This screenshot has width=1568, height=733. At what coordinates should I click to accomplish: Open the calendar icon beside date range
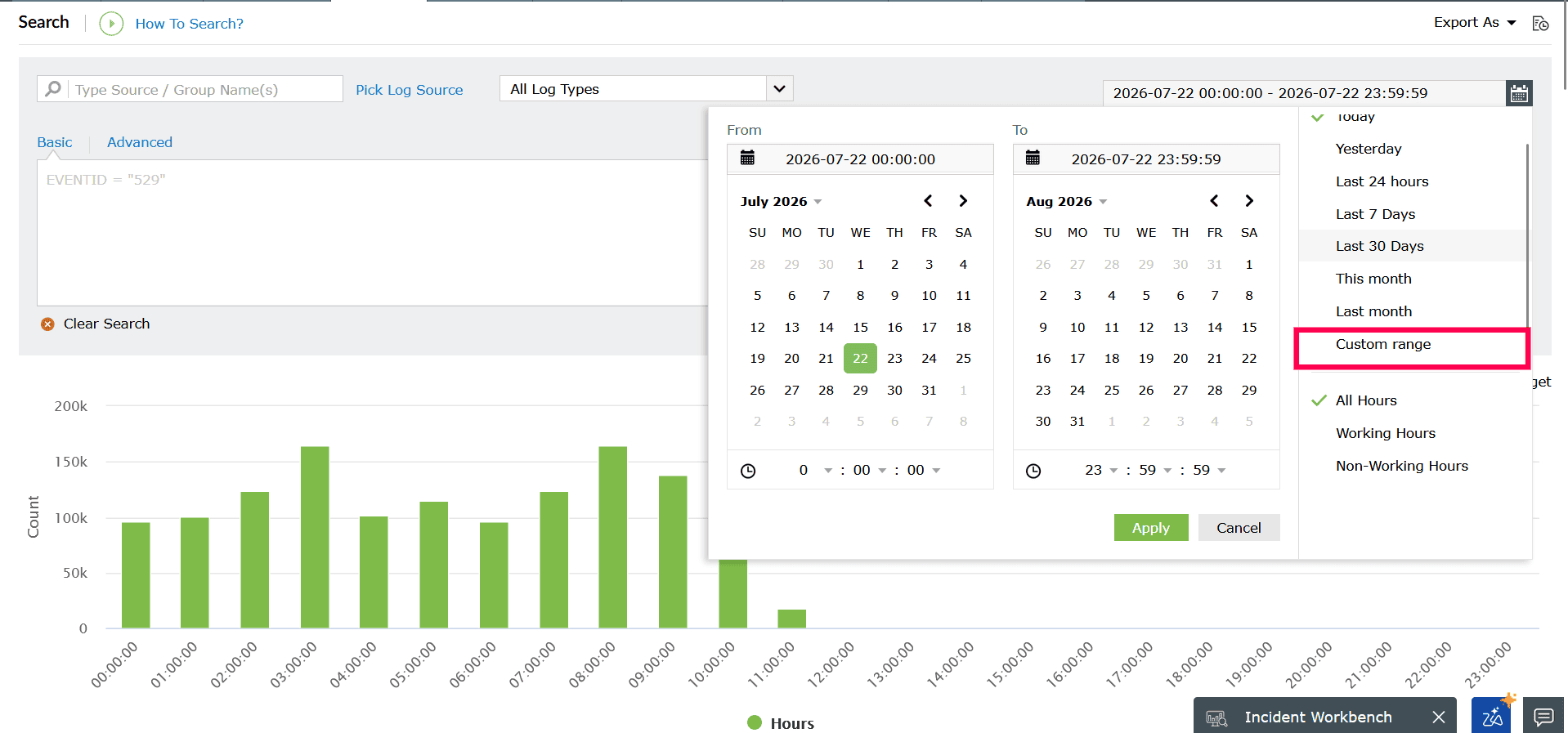[x=1519, y=93]
